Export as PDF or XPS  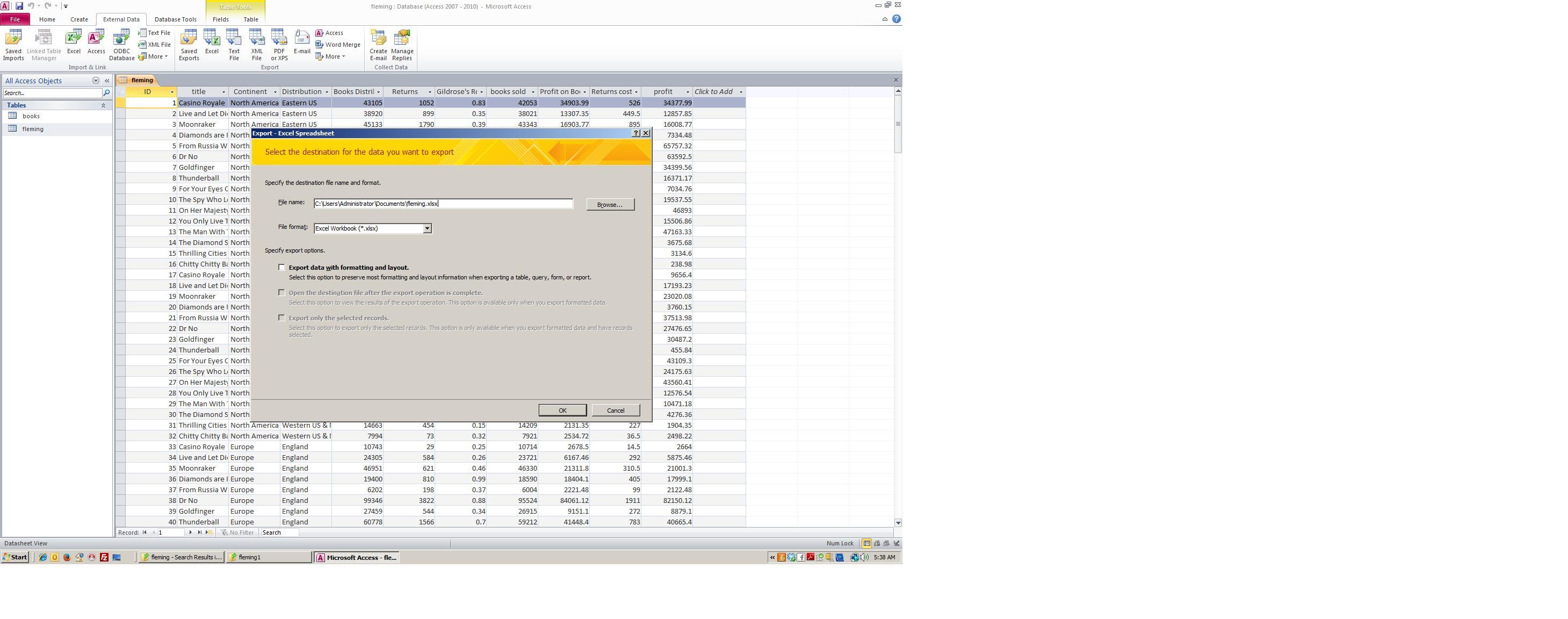pos(279,45)
